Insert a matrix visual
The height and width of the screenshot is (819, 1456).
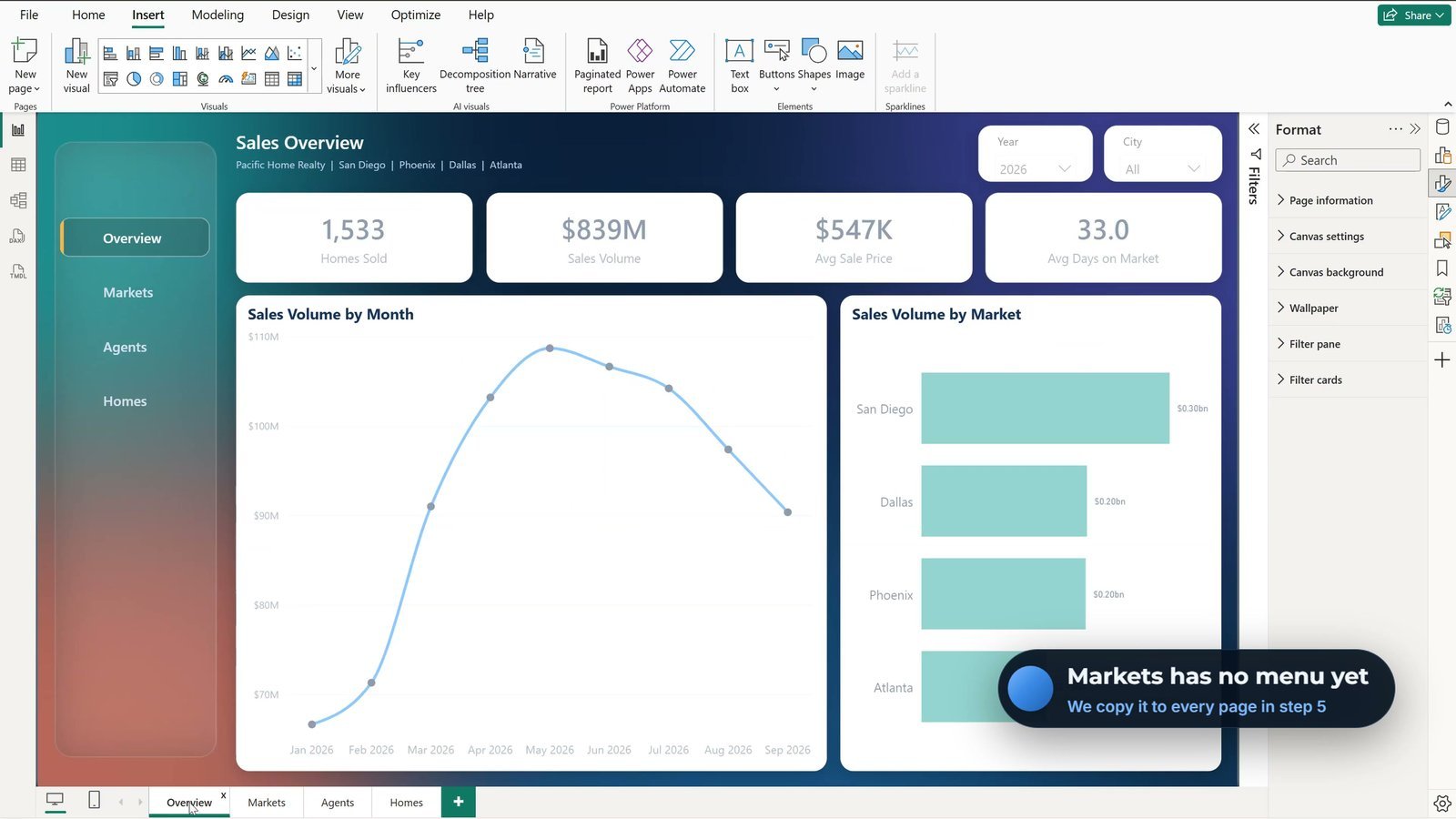point(295,79)
